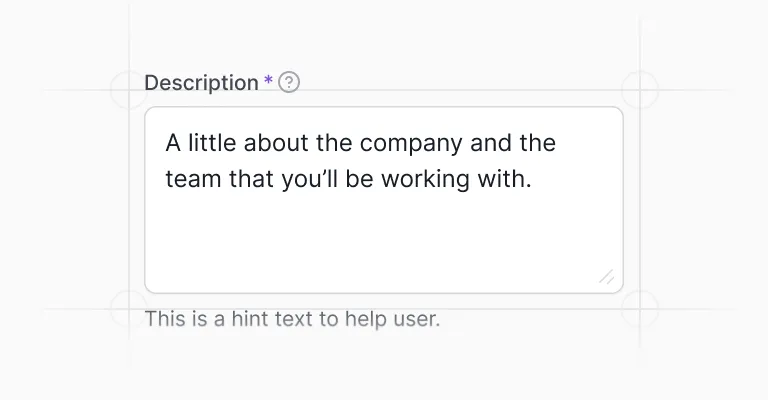
Task: Click the word "hint" in helper text
Action: click(250, 319)
